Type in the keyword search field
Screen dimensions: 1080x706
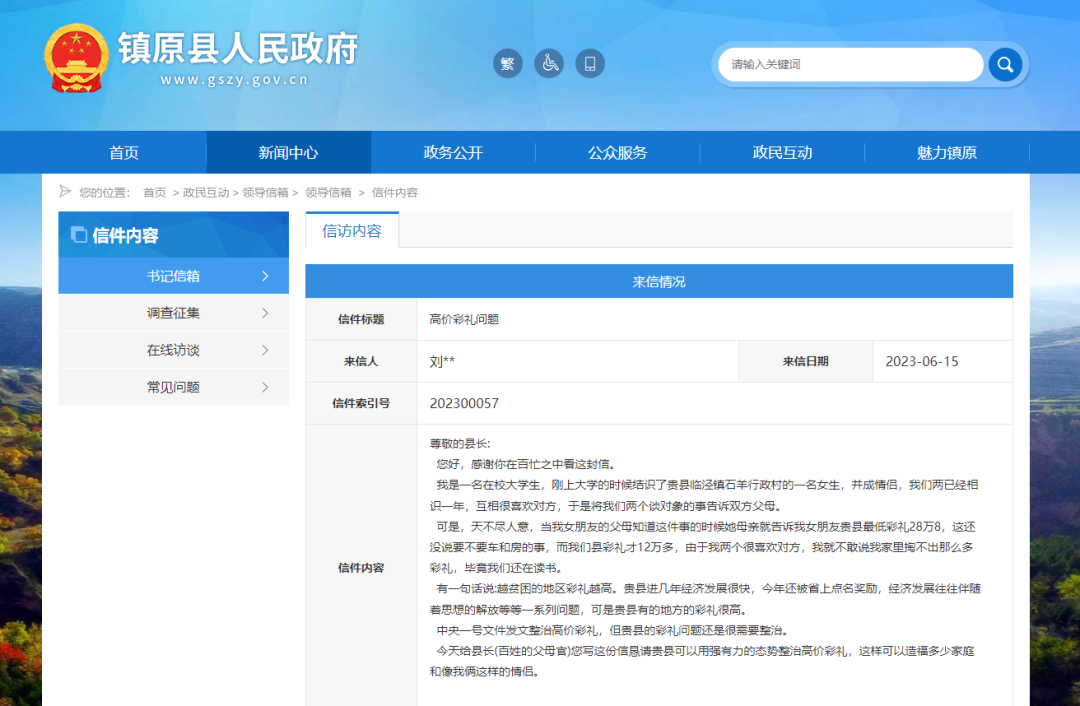(x=850, y=65)
